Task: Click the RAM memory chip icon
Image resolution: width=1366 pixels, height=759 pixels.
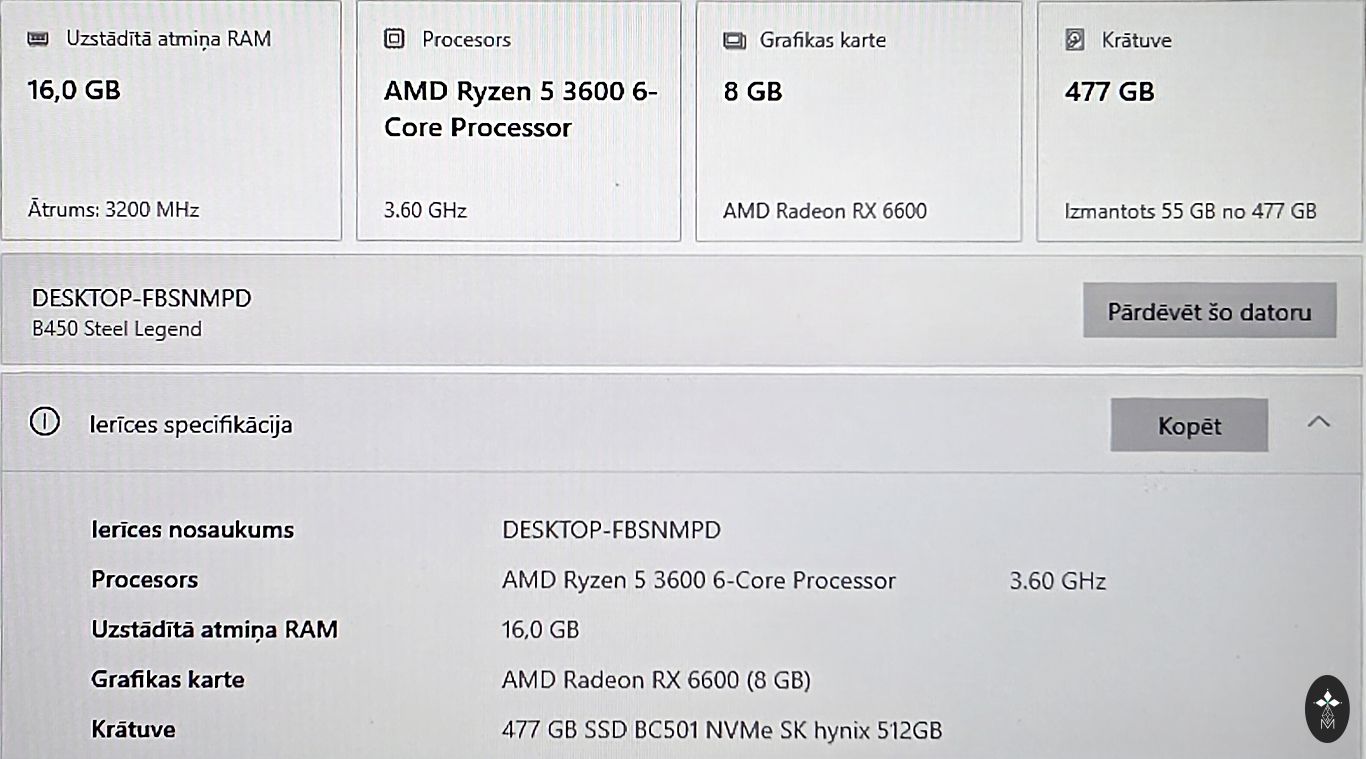Action: tap(38, 39)
